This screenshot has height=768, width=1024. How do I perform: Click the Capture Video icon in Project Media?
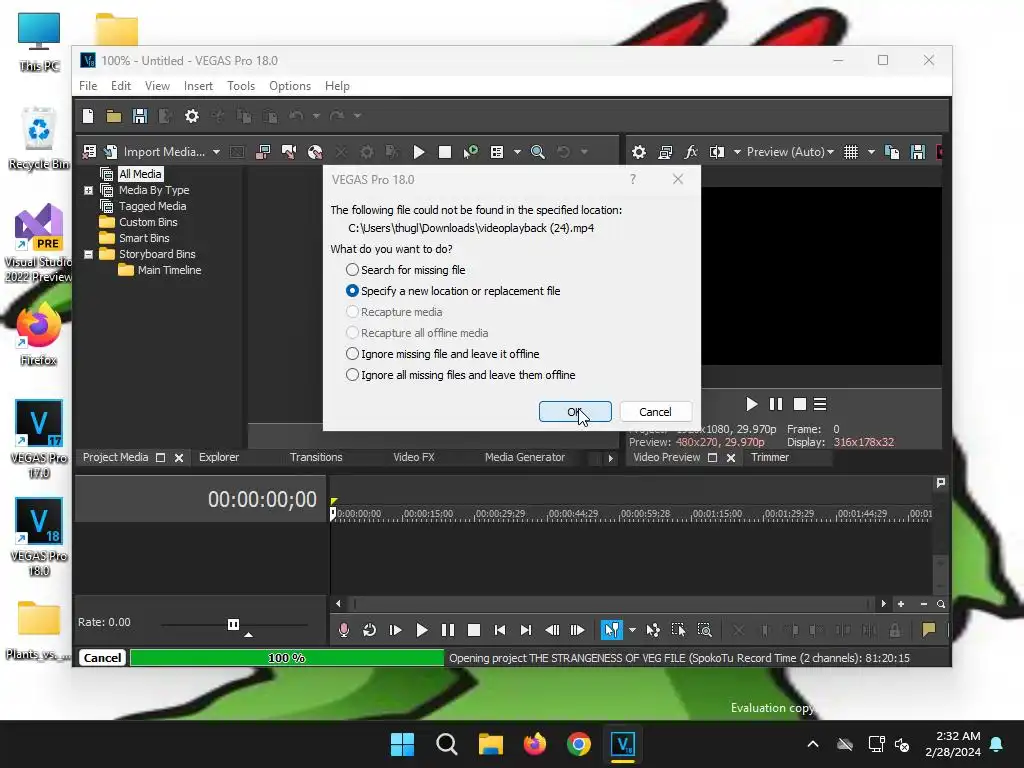click(x=263, y=152)
